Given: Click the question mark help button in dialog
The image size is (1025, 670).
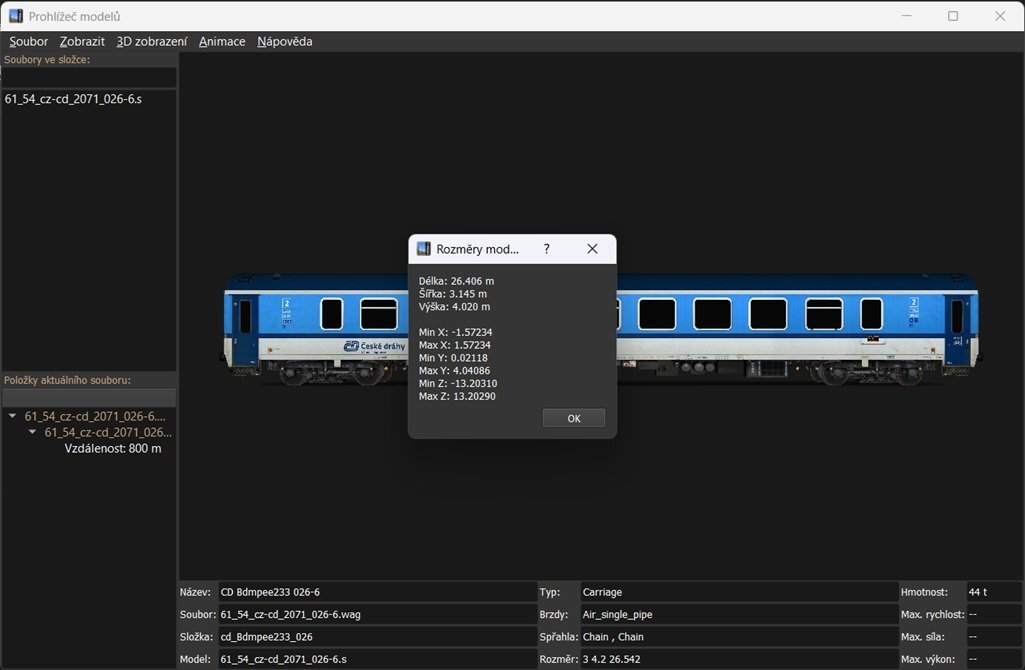Looking at the screenshot, I should point(546,249).
